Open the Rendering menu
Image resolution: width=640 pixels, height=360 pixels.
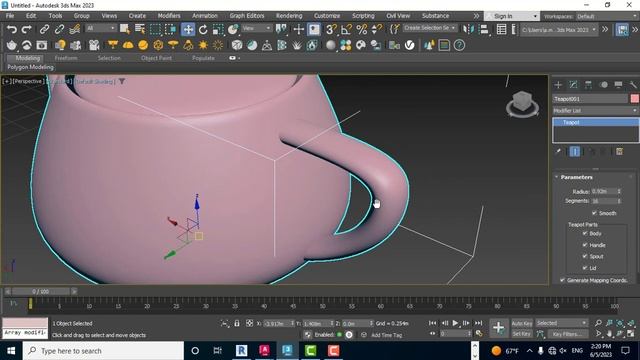click(289, 16)
